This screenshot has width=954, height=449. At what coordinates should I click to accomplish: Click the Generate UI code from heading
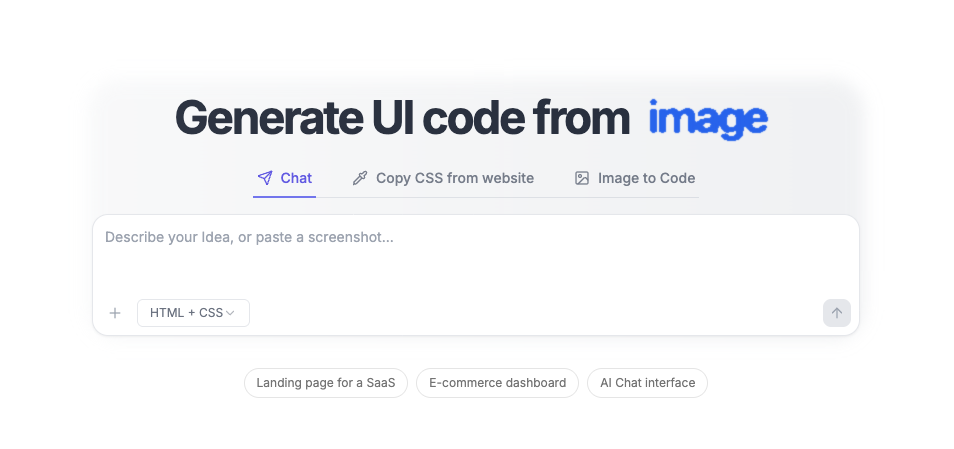click(x=402, y=118)
